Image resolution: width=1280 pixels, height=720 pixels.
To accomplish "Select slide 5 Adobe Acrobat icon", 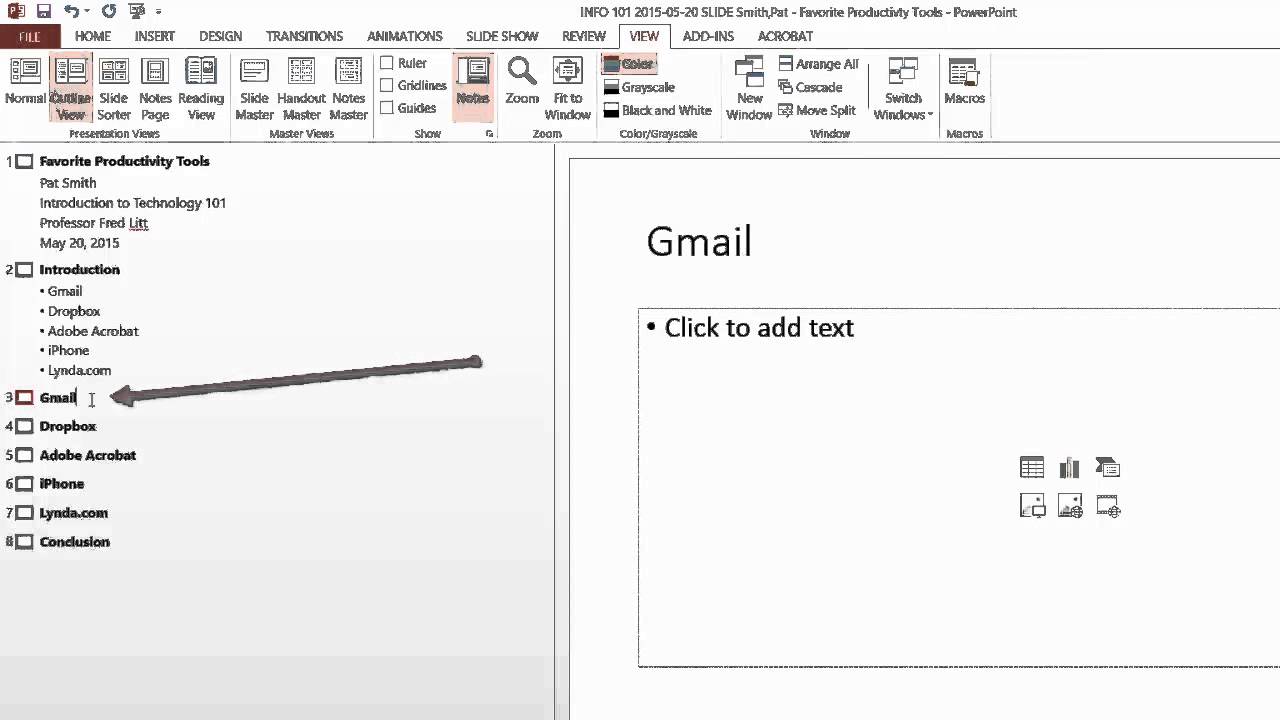I will 24,456.
